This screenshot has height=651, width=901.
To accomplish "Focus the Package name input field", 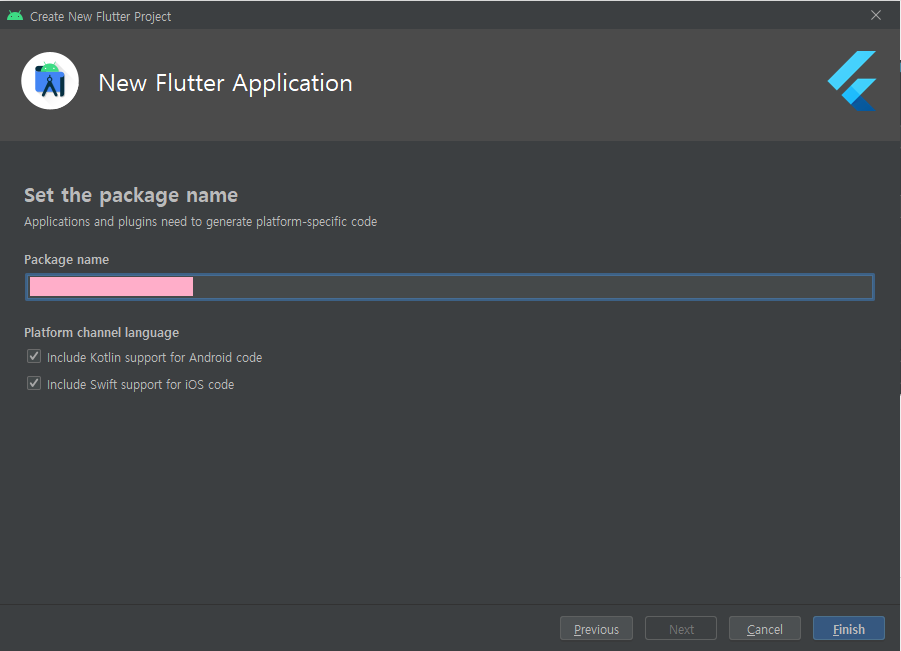I will coord(450,287).
